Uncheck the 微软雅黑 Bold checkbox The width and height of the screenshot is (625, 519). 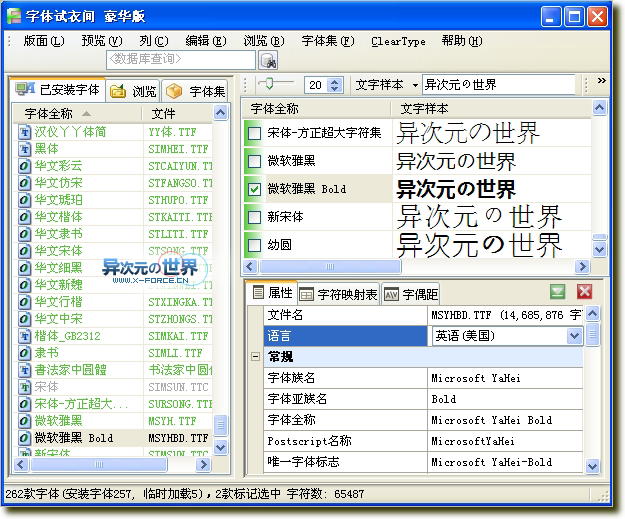254,189
